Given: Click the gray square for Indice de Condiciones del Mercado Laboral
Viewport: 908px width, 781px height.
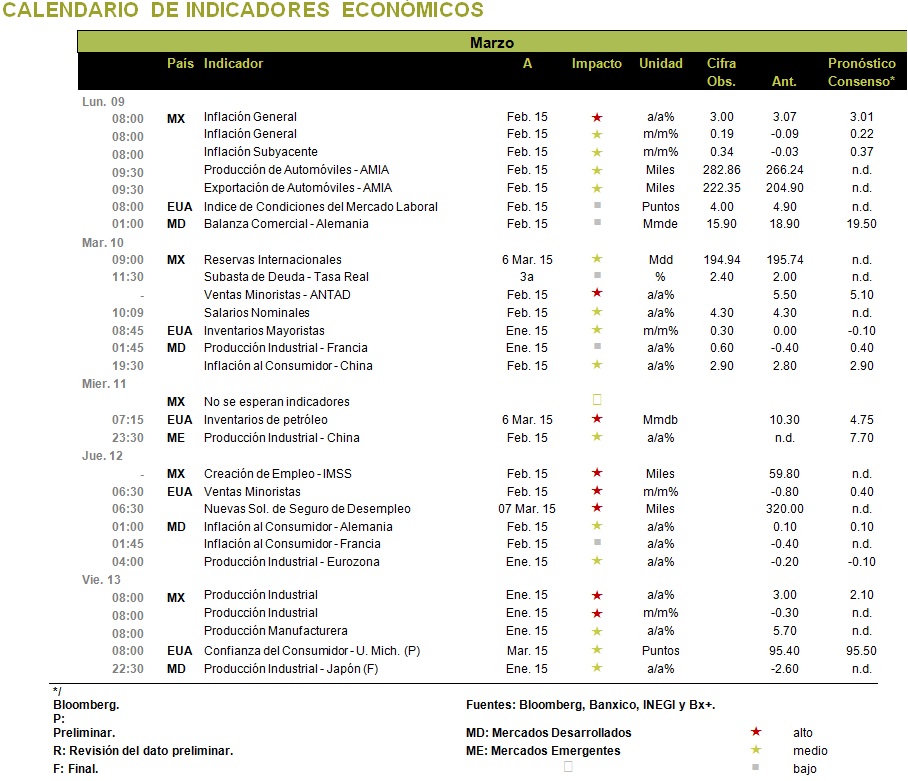Looking at the screenshot, I should [598, 205].
